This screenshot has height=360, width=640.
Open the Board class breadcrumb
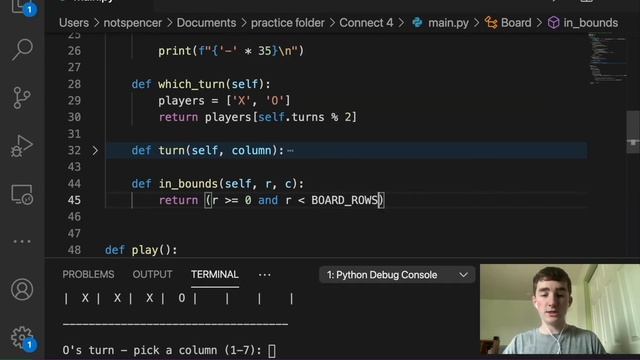(x=508, y=23)
